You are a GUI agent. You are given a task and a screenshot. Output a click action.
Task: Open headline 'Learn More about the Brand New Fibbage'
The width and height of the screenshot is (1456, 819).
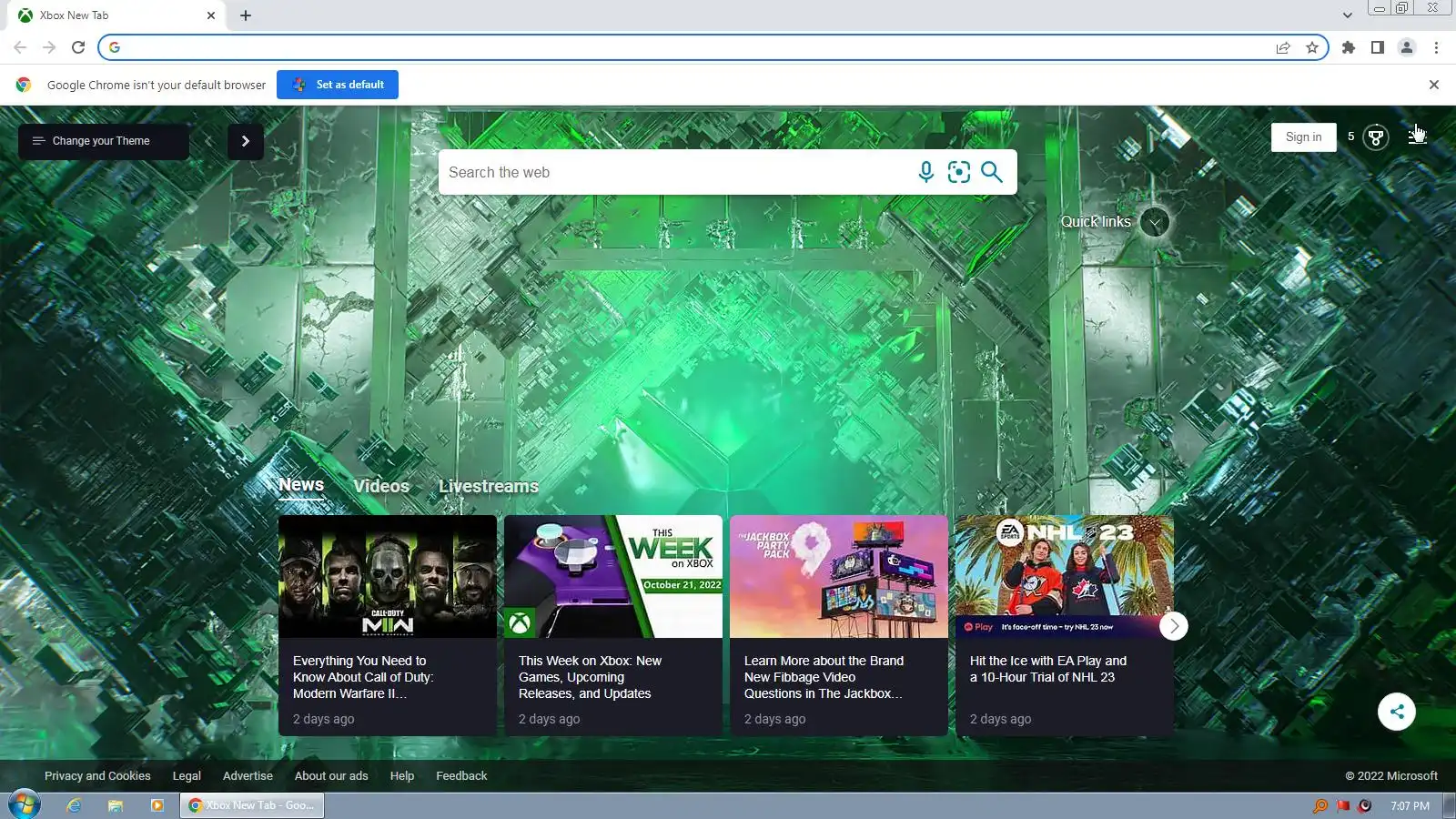[824, 677]
